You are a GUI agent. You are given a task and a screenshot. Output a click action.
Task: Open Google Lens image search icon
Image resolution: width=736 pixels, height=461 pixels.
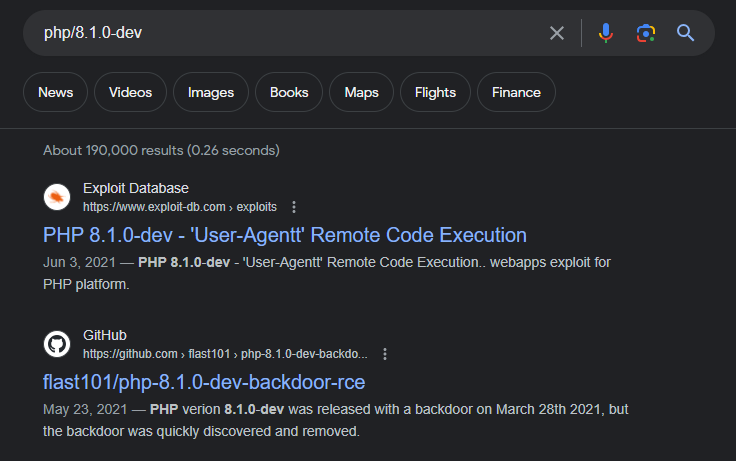[645, 33]
